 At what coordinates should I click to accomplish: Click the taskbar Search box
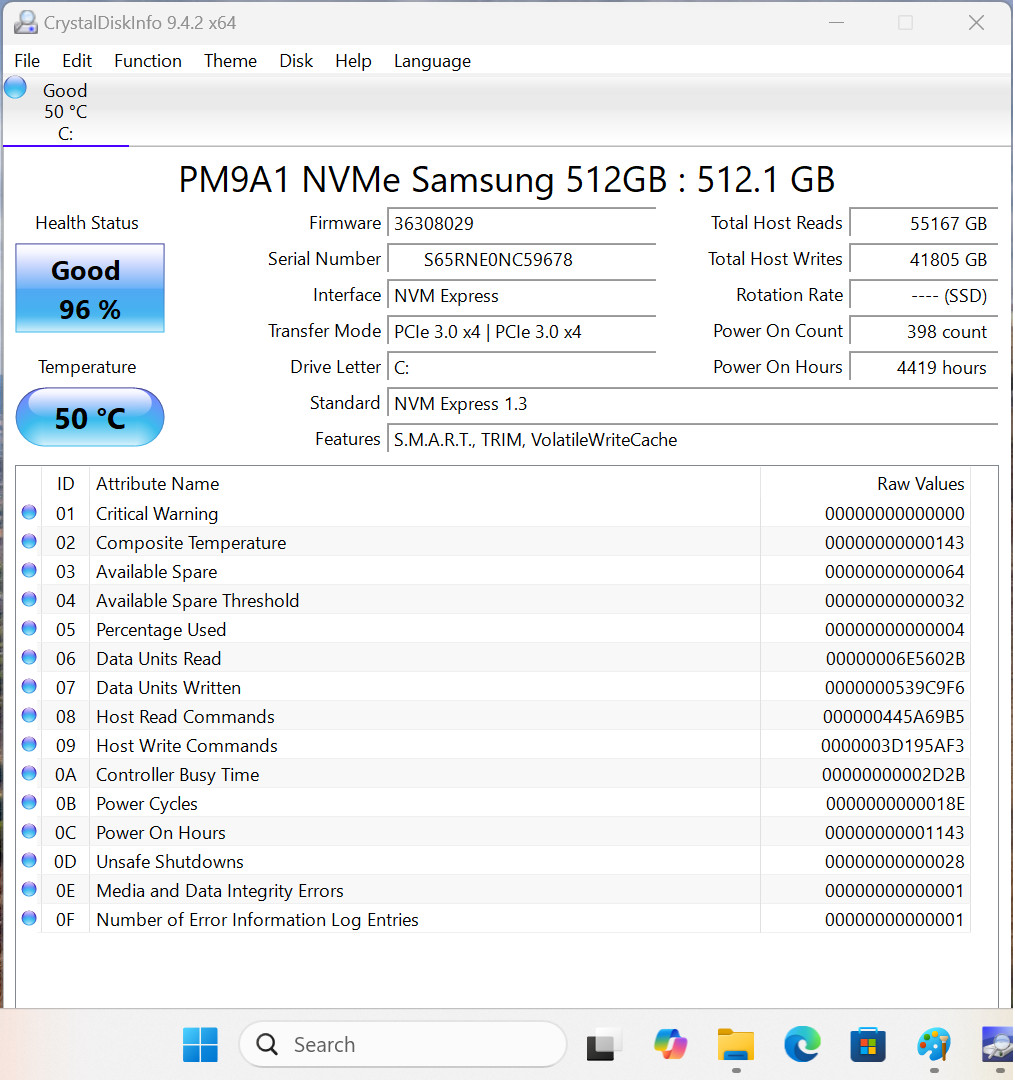click(403, 1044)
